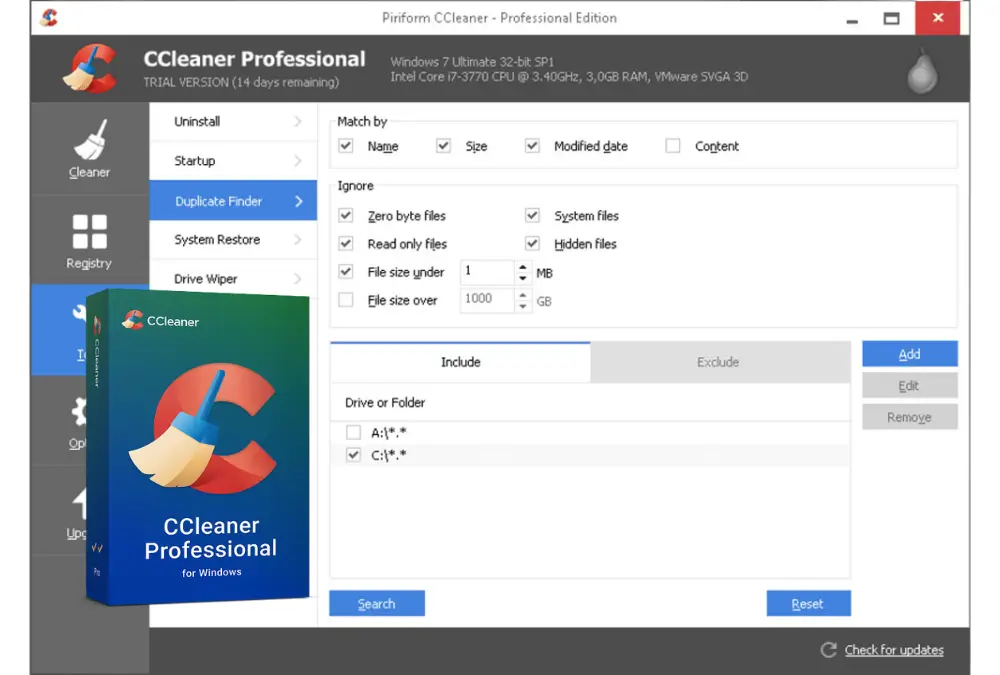Click the CCleaner Professional product box image

[x=199, y=447]
